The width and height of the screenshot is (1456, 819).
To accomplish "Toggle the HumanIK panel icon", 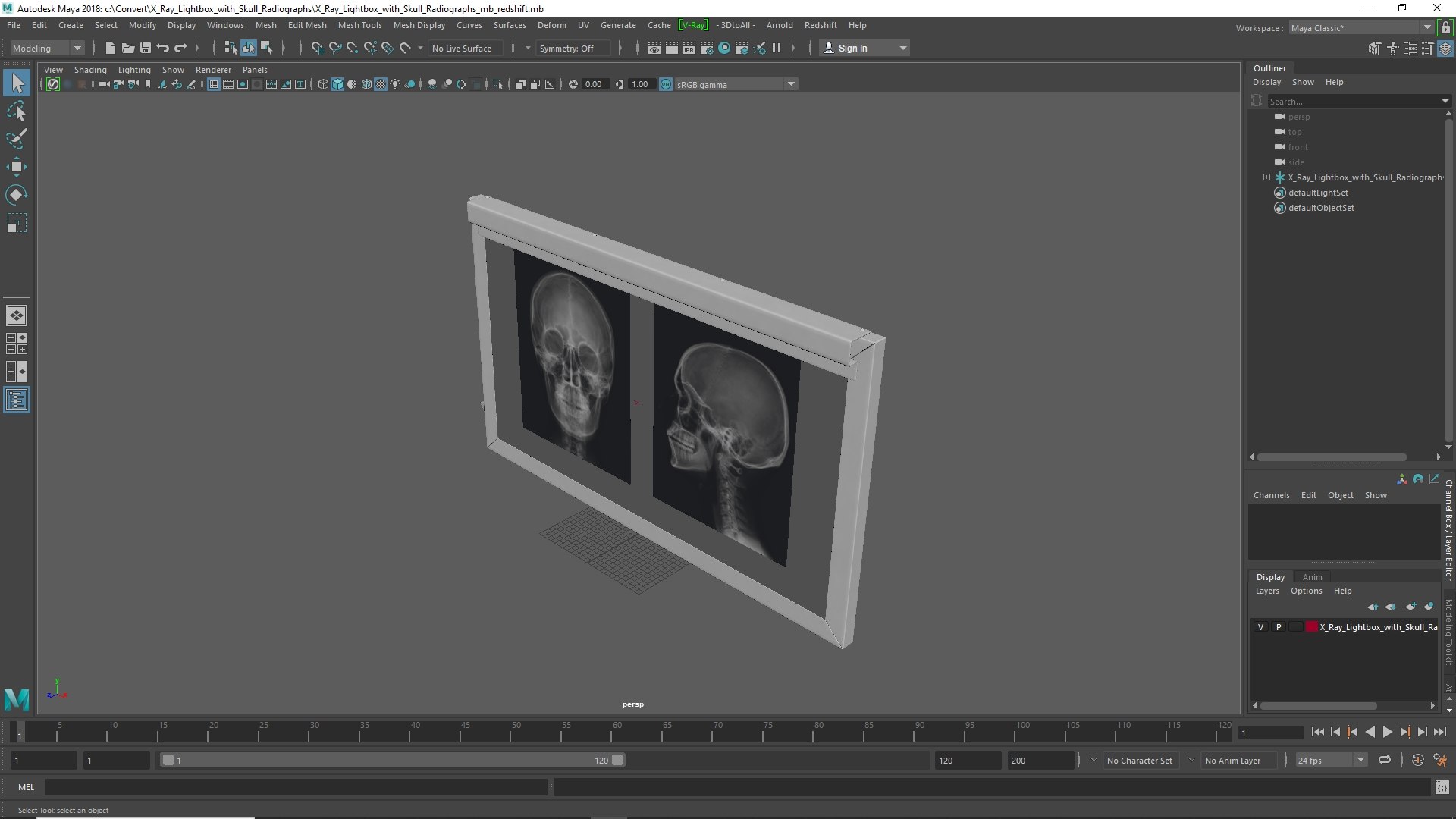I will click(1392, 49).
